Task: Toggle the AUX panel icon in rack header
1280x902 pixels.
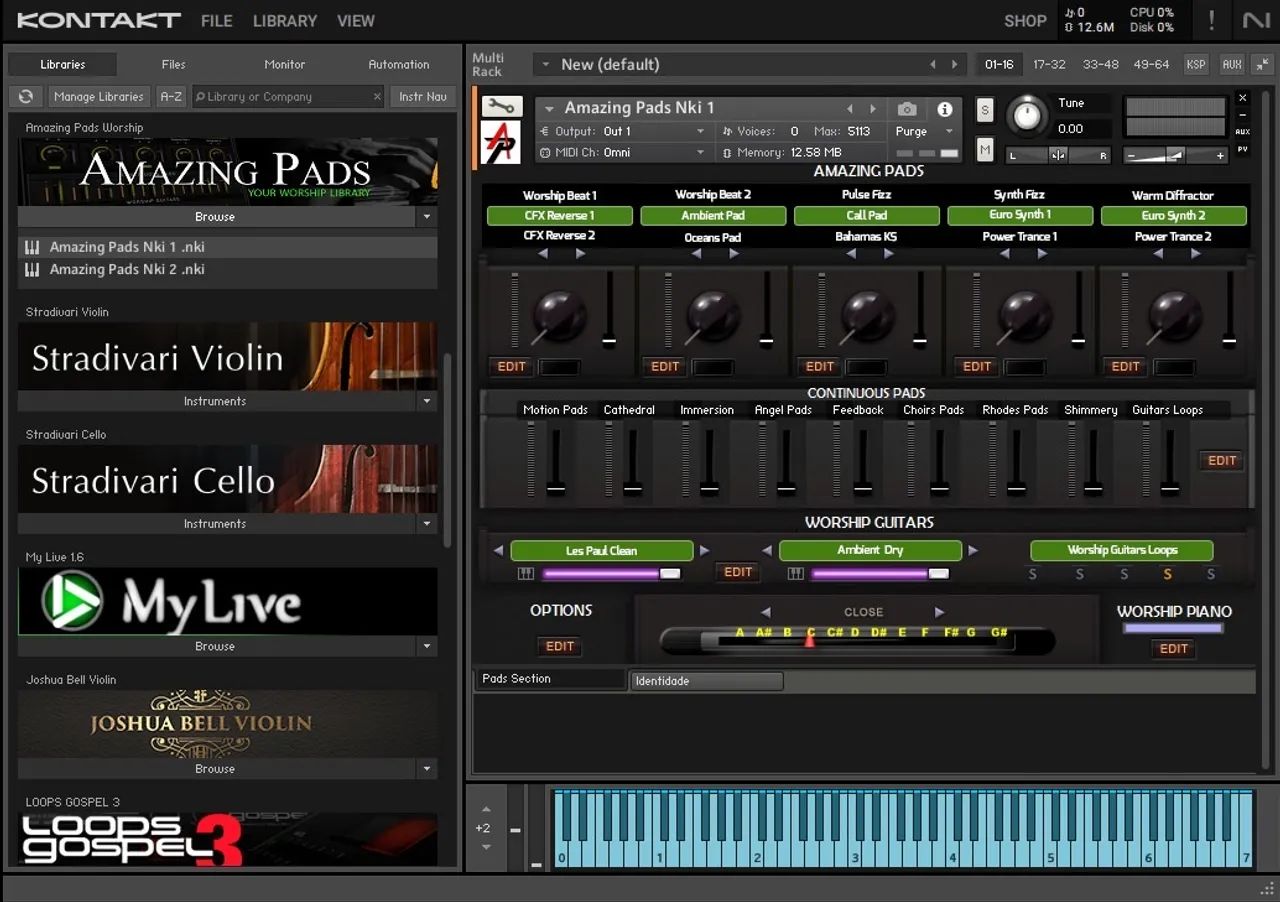Action: coord(1232,64)
